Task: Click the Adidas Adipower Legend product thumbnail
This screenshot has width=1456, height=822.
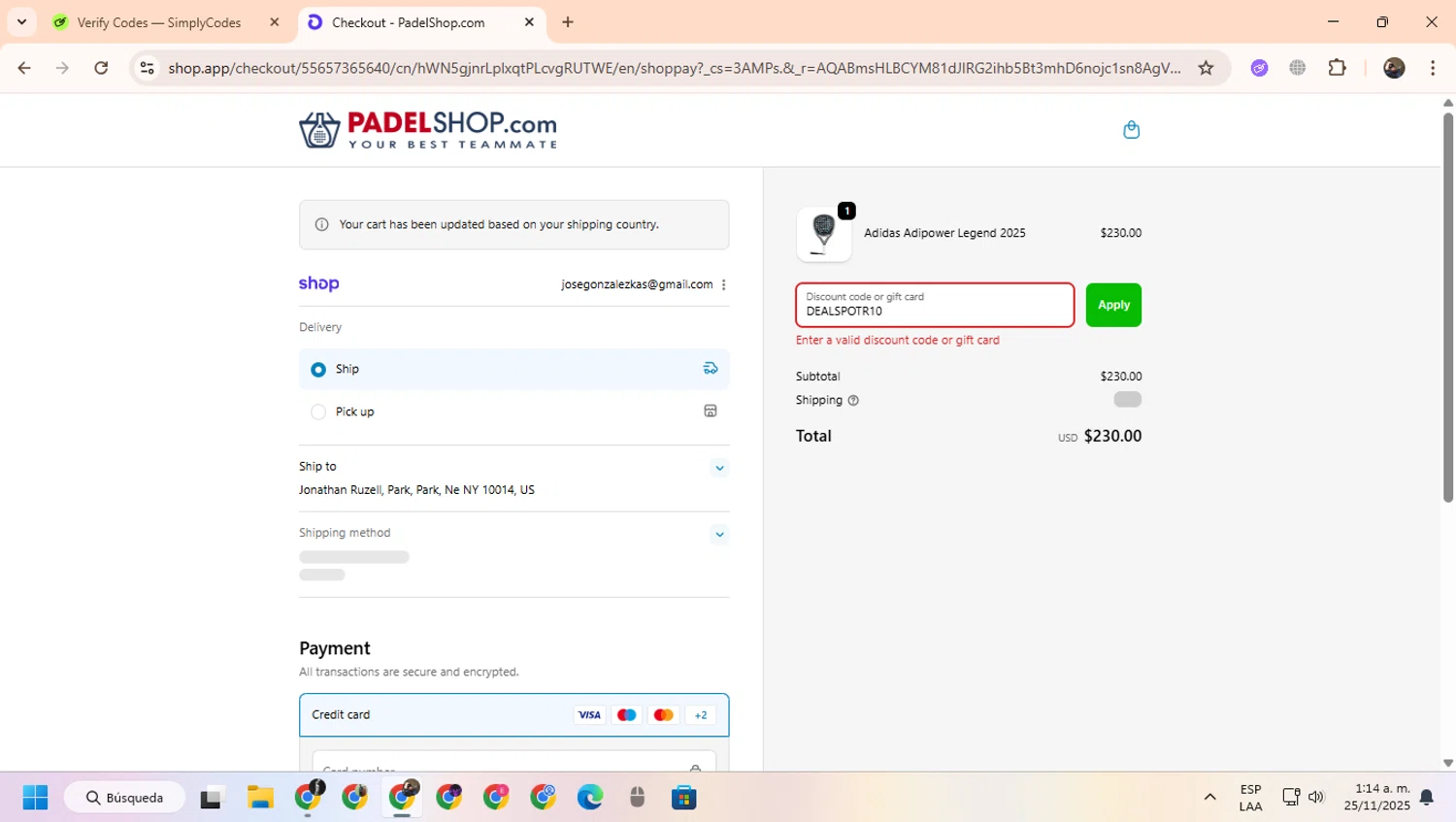Action: click(824, 234)
